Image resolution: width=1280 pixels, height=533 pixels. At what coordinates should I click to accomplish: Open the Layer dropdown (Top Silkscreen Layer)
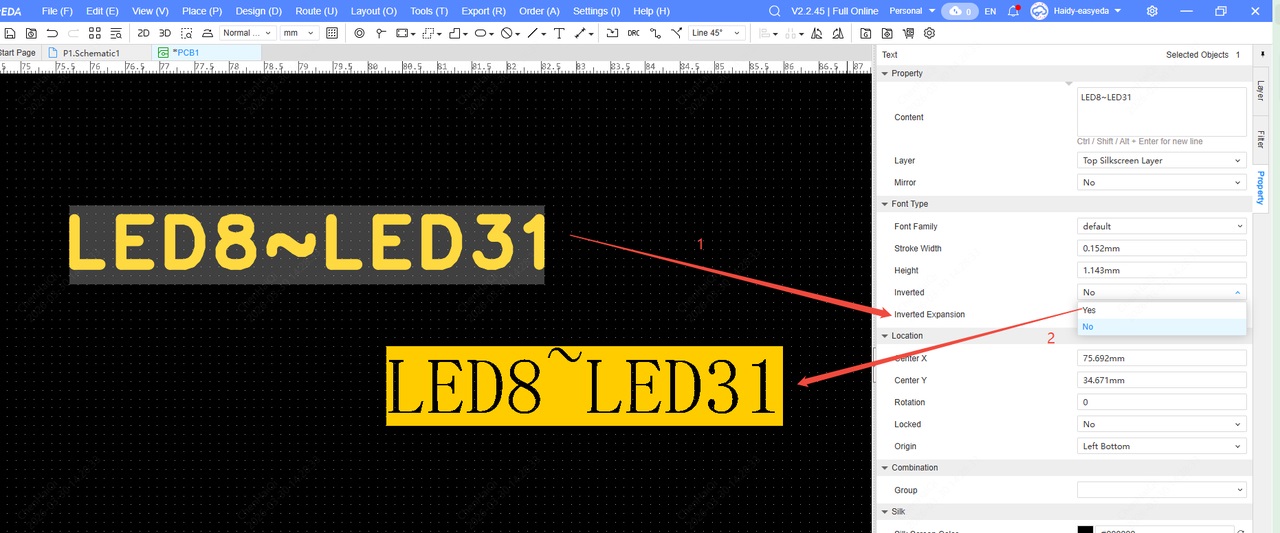pos(1161,160)
